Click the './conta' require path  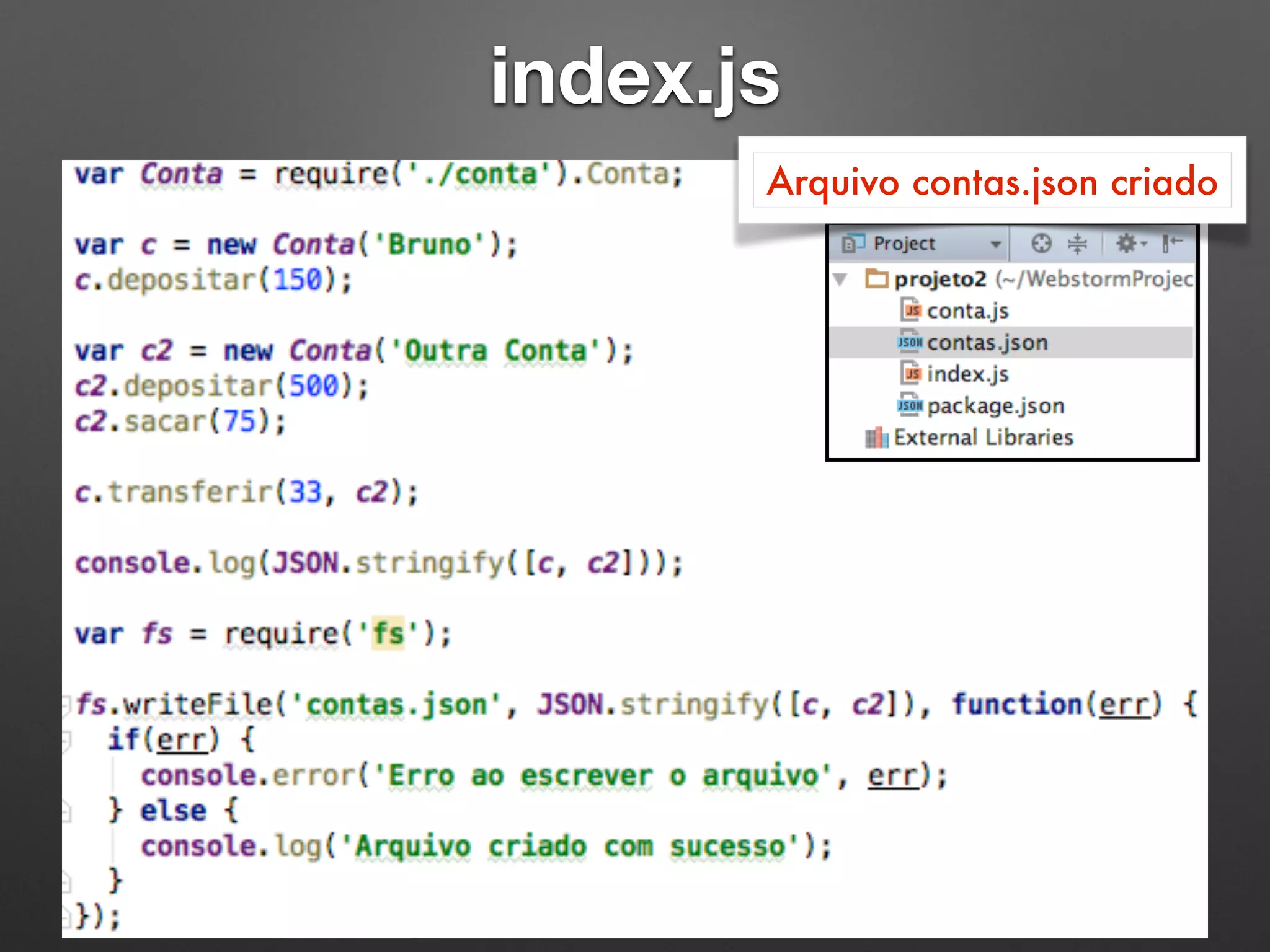(x=479, y=174)
